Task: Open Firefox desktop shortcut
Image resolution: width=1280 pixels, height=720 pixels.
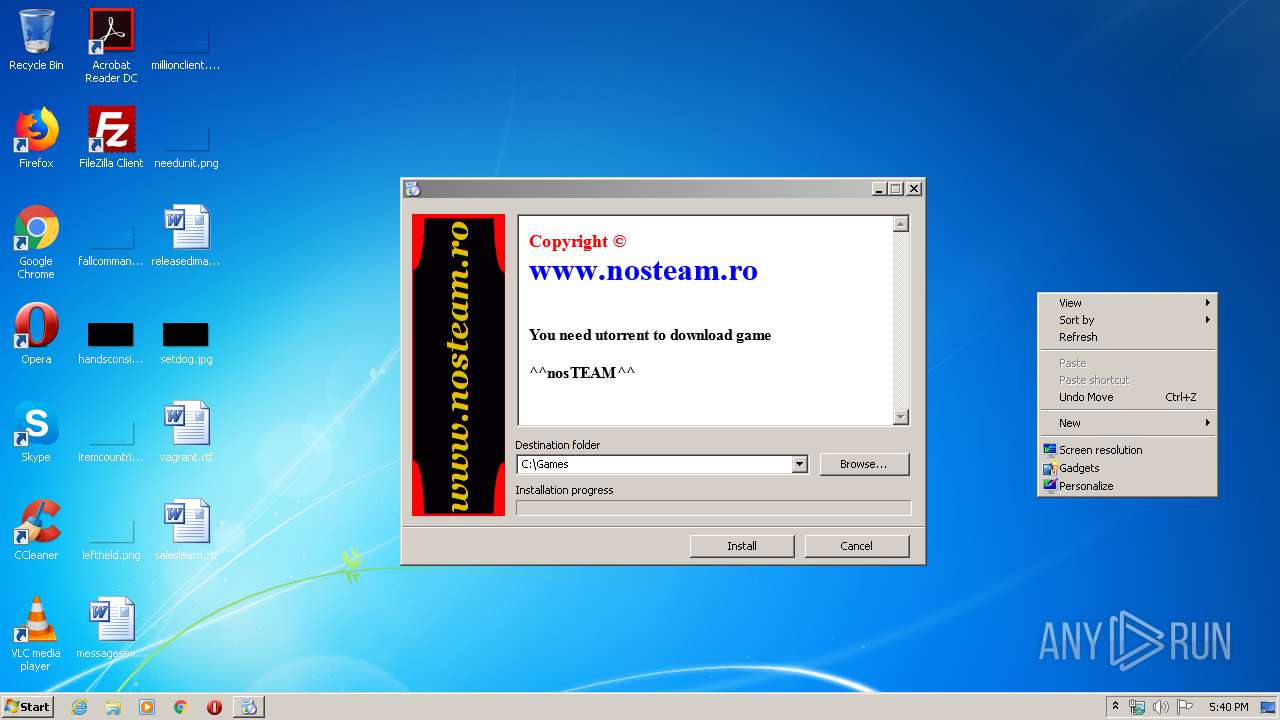Action: pyautogui.click(x=36, y=138)
